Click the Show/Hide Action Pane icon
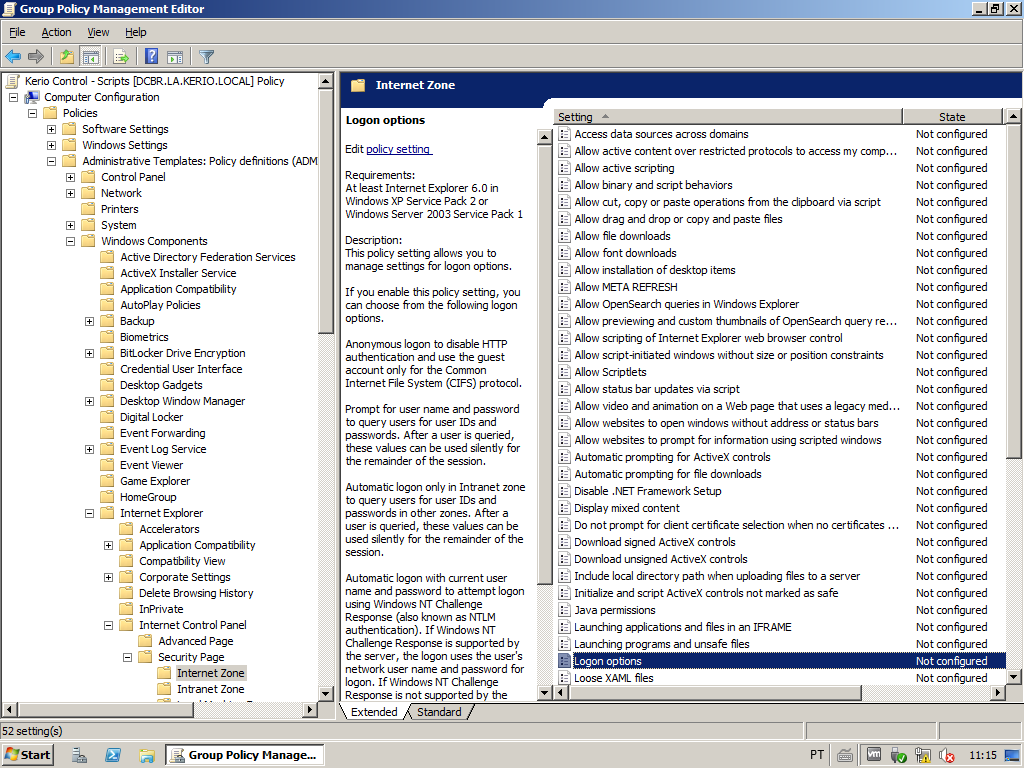This screenshot has width=1024, height=768. tap(175, 56)
